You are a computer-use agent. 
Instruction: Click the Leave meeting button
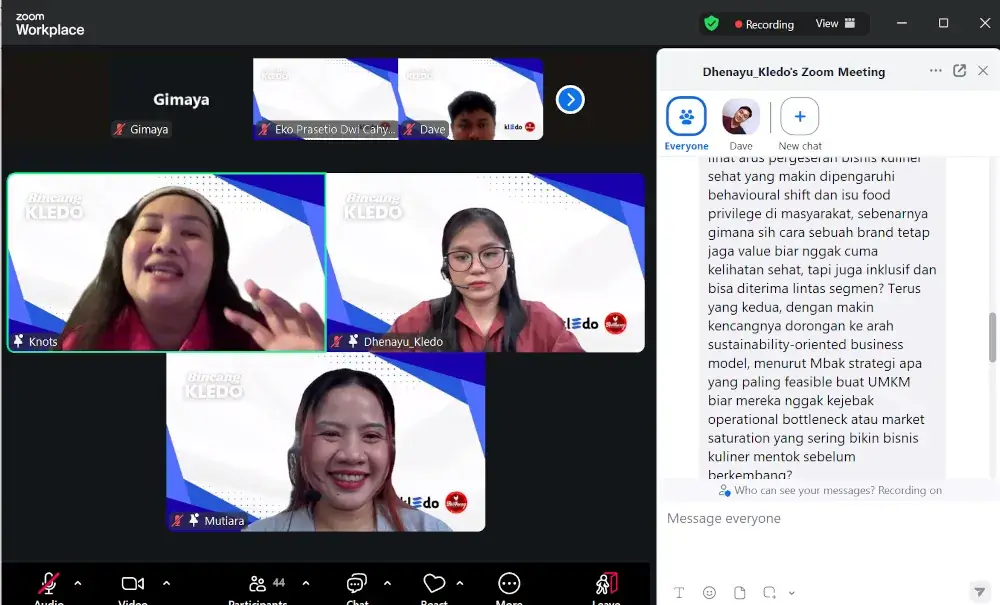[x=606, y=586]
